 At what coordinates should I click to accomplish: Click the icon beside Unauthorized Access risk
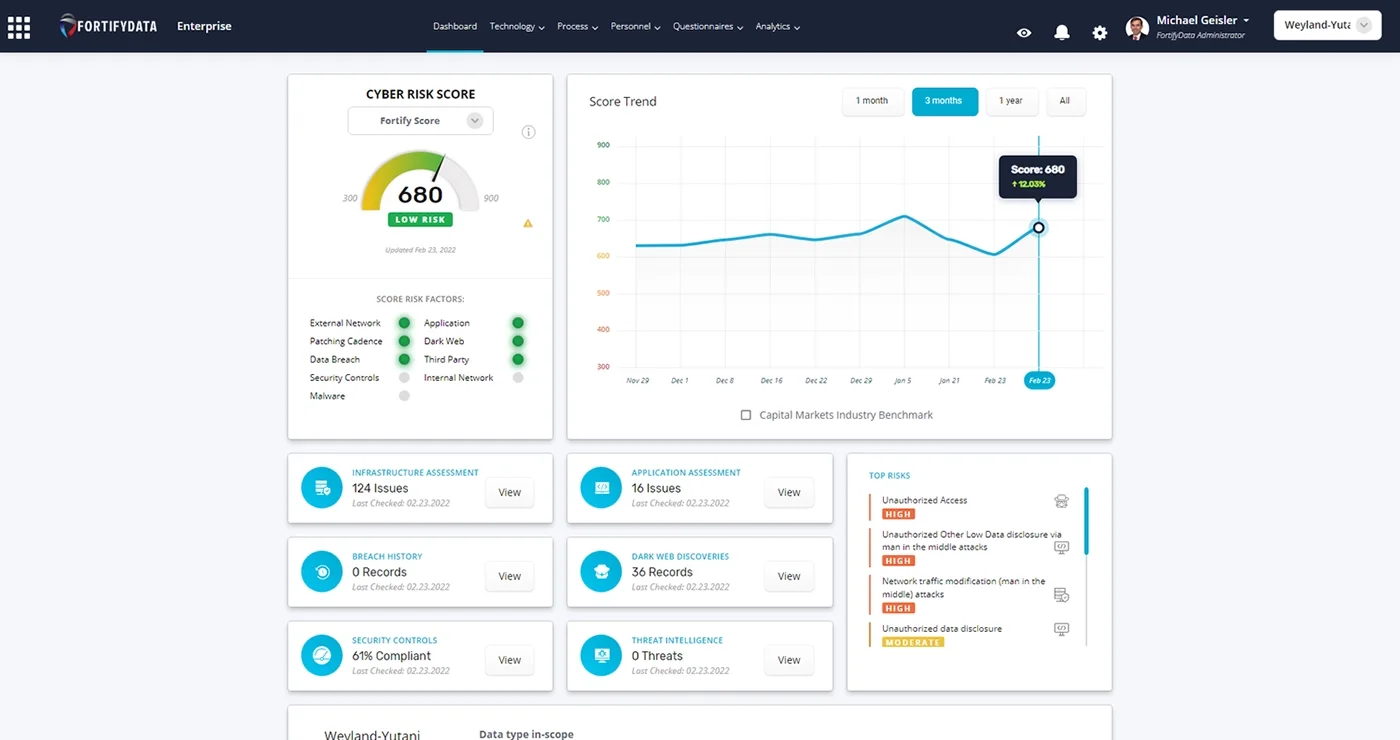pyautogui.click(x=1062, y=501)
